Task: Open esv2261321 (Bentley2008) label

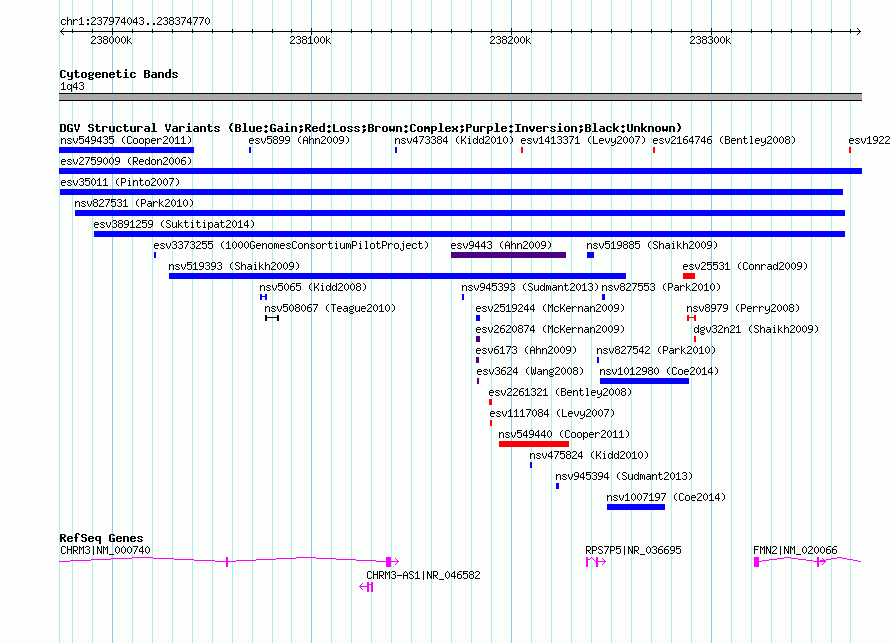Action: (560, 392)
